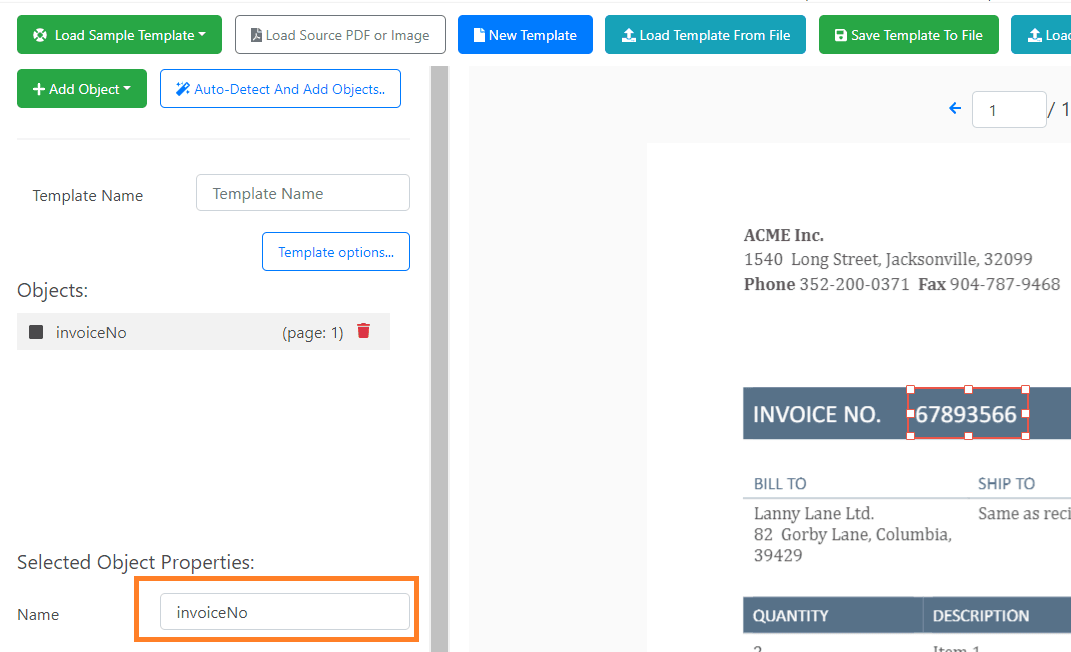The width and height of the screenshot is (1071, 652).
Task: Click the blue previous-page arrow icon
Action: coord(954,108)
